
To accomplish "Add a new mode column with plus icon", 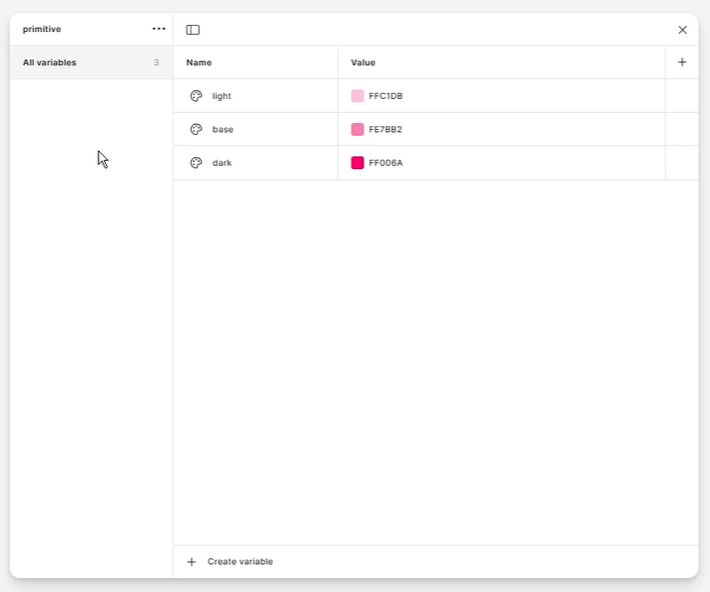I will (x=682, y=62).
